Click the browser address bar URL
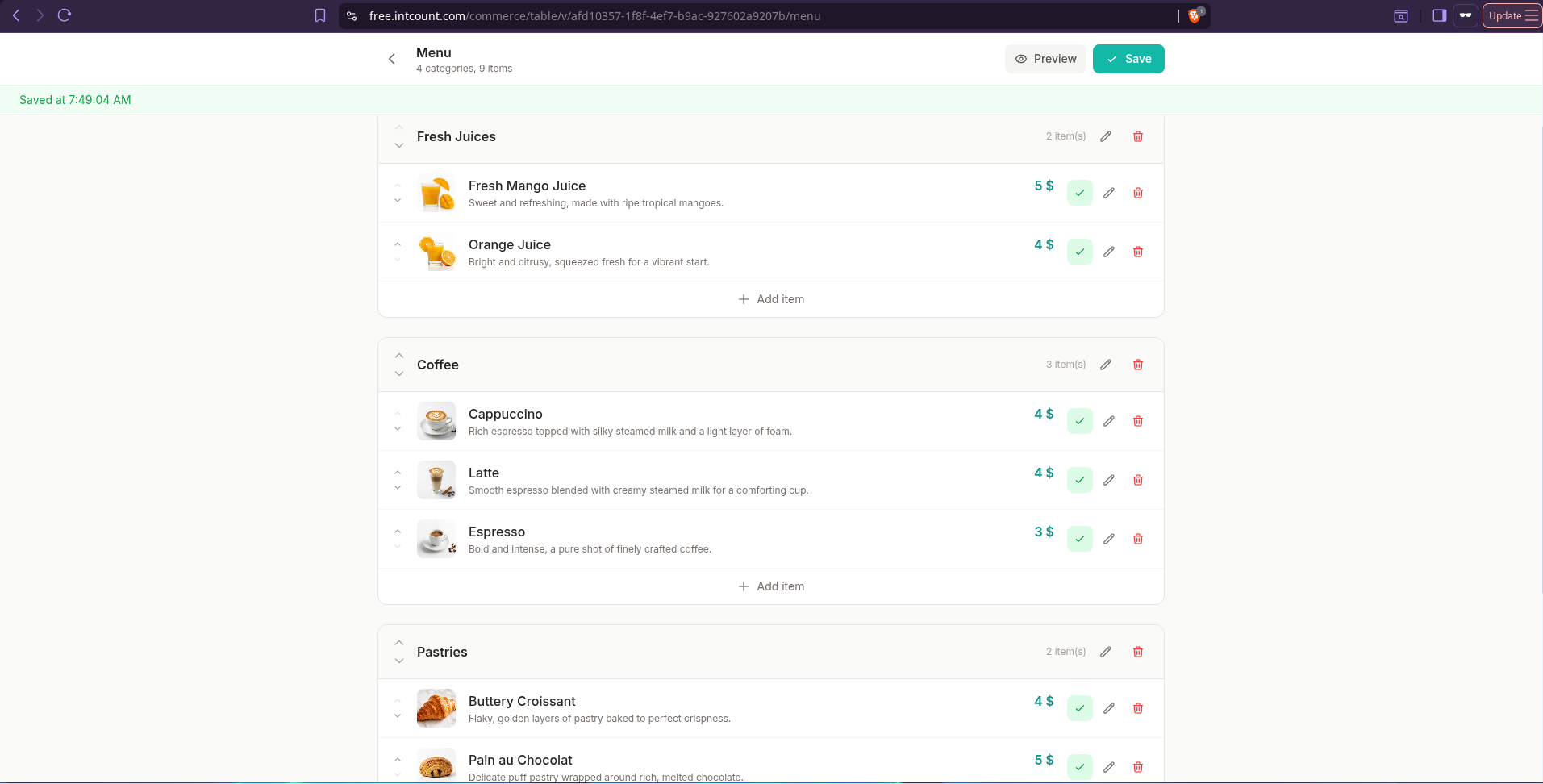Image resolution: width=1543 pixels, height=784 pixels. [594, 15]
